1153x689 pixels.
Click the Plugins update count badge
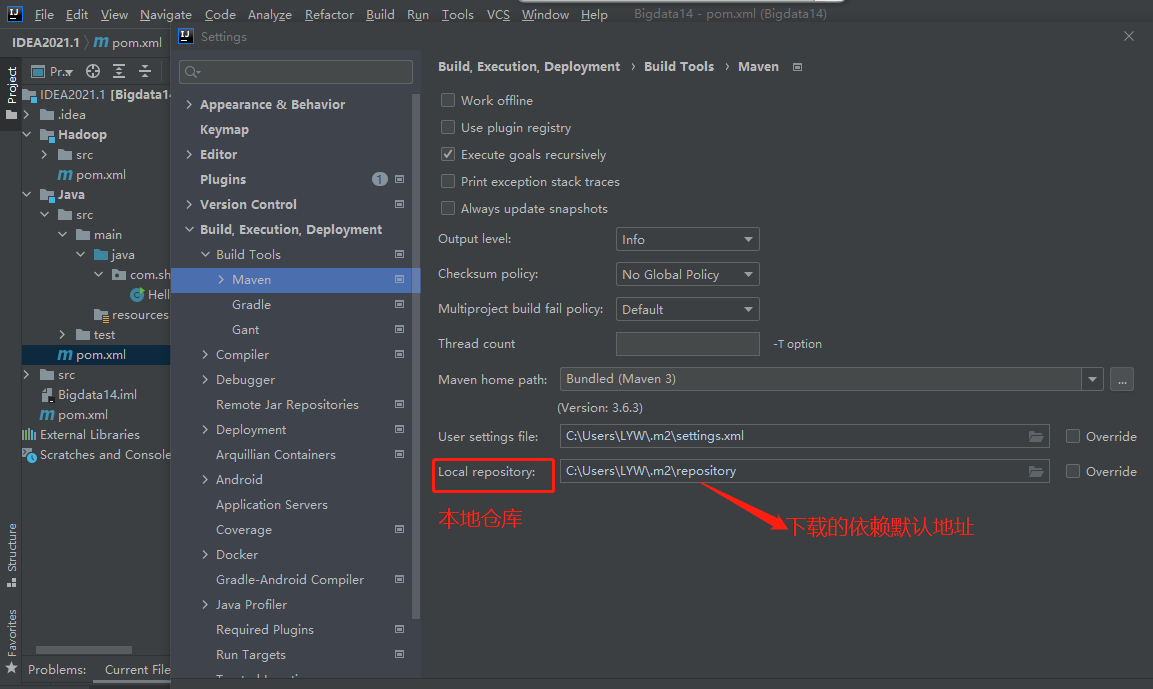pos(379,179)
